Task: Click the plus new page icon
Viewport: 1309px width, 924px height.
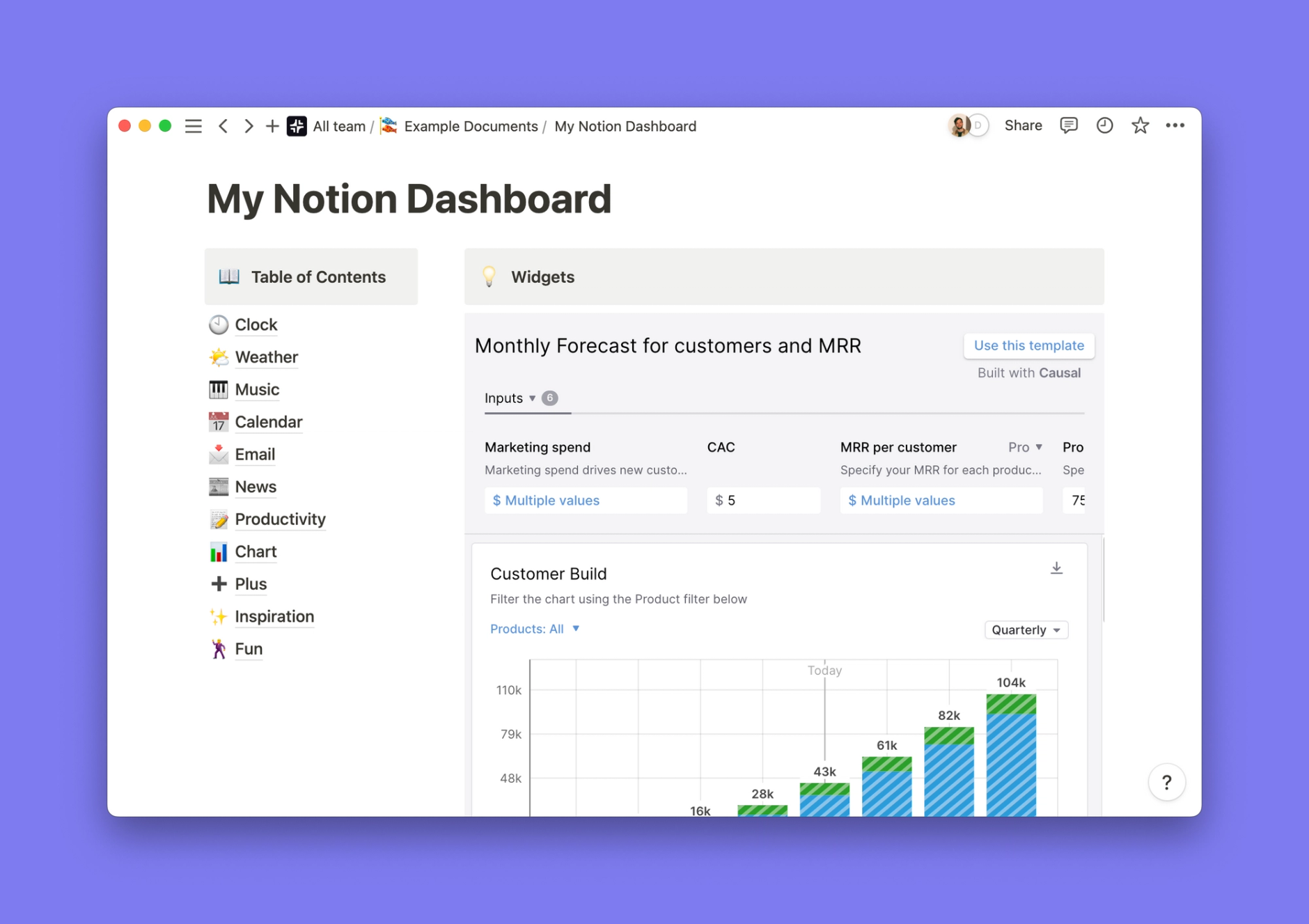Action: point(272,126)
